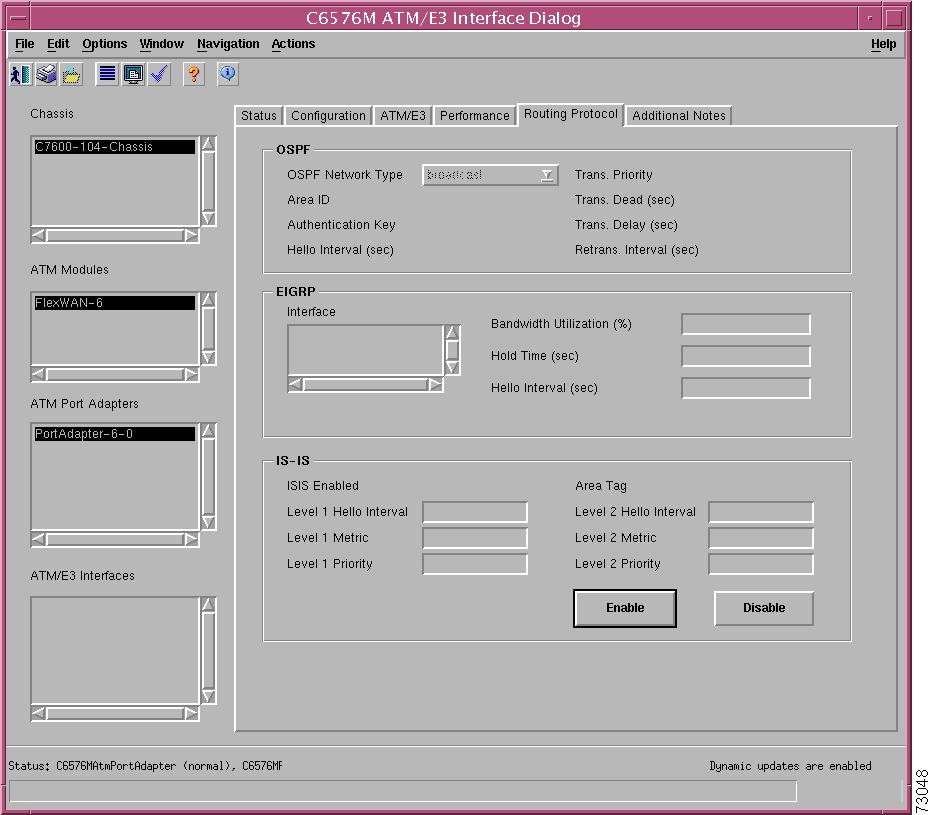Click the ATM Port Adapters scroll-down arrow
Screen dimensions: 932x815
pos(208,522)
